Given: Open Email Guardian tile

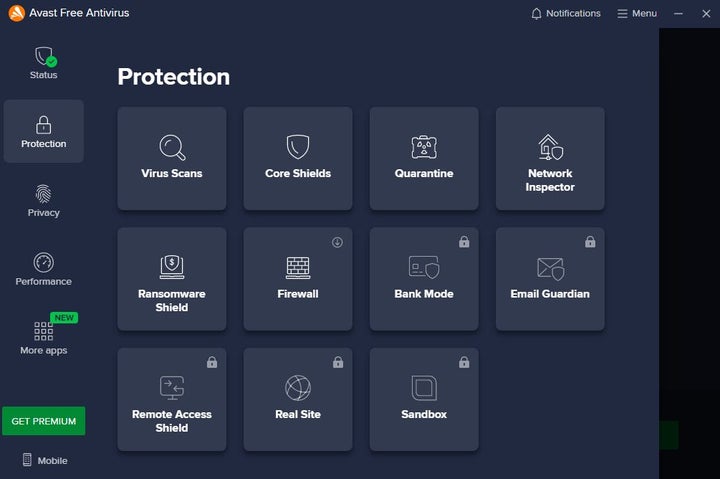Looking at the screenshot, I should (x=550, y=279).
